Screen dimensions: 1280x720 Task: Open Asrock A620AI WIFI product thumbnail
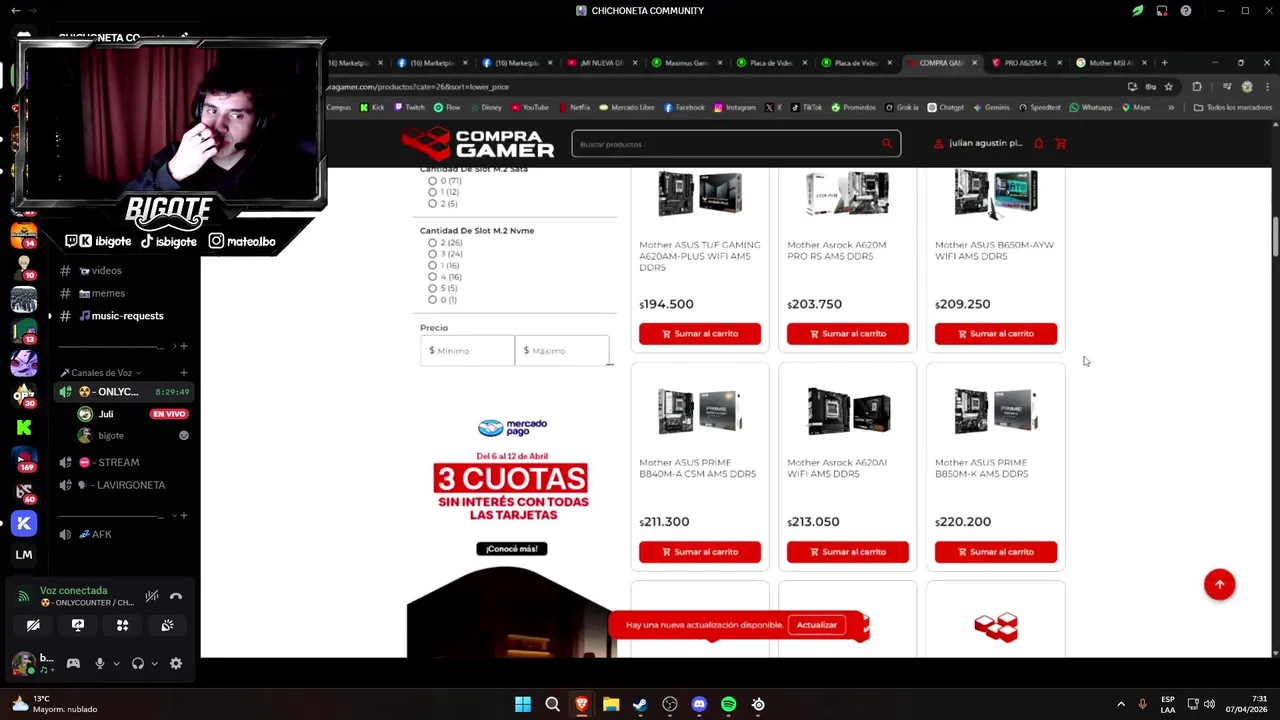[x=848, y=411]
